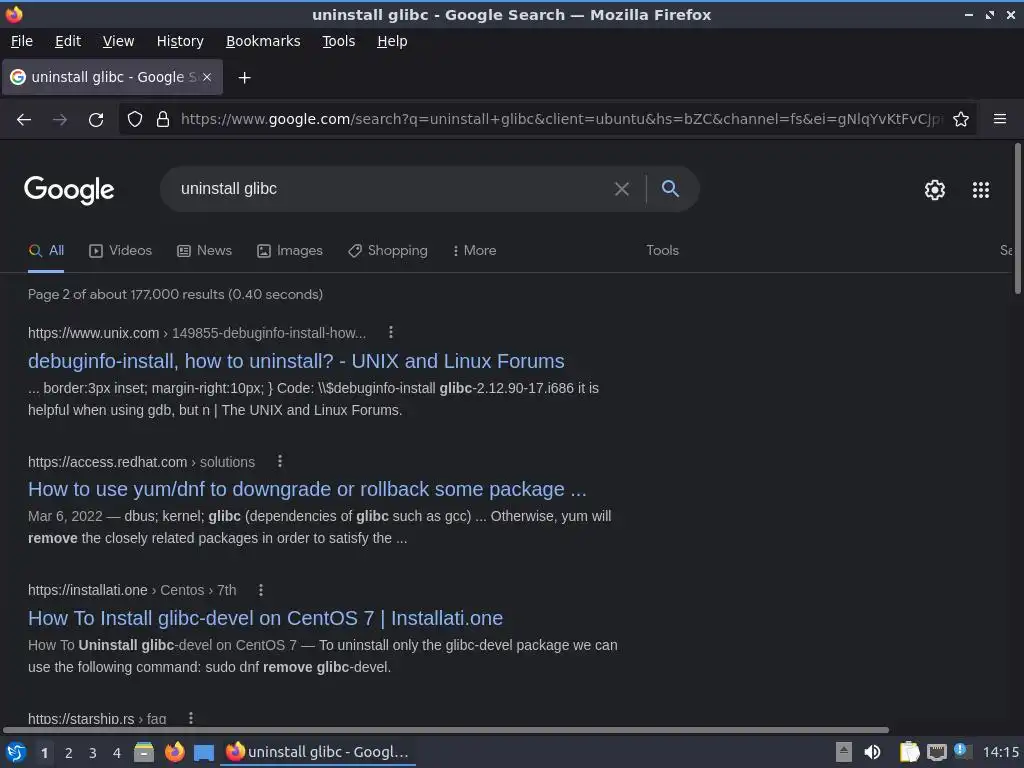Open network status tray icon

point(936,752)
